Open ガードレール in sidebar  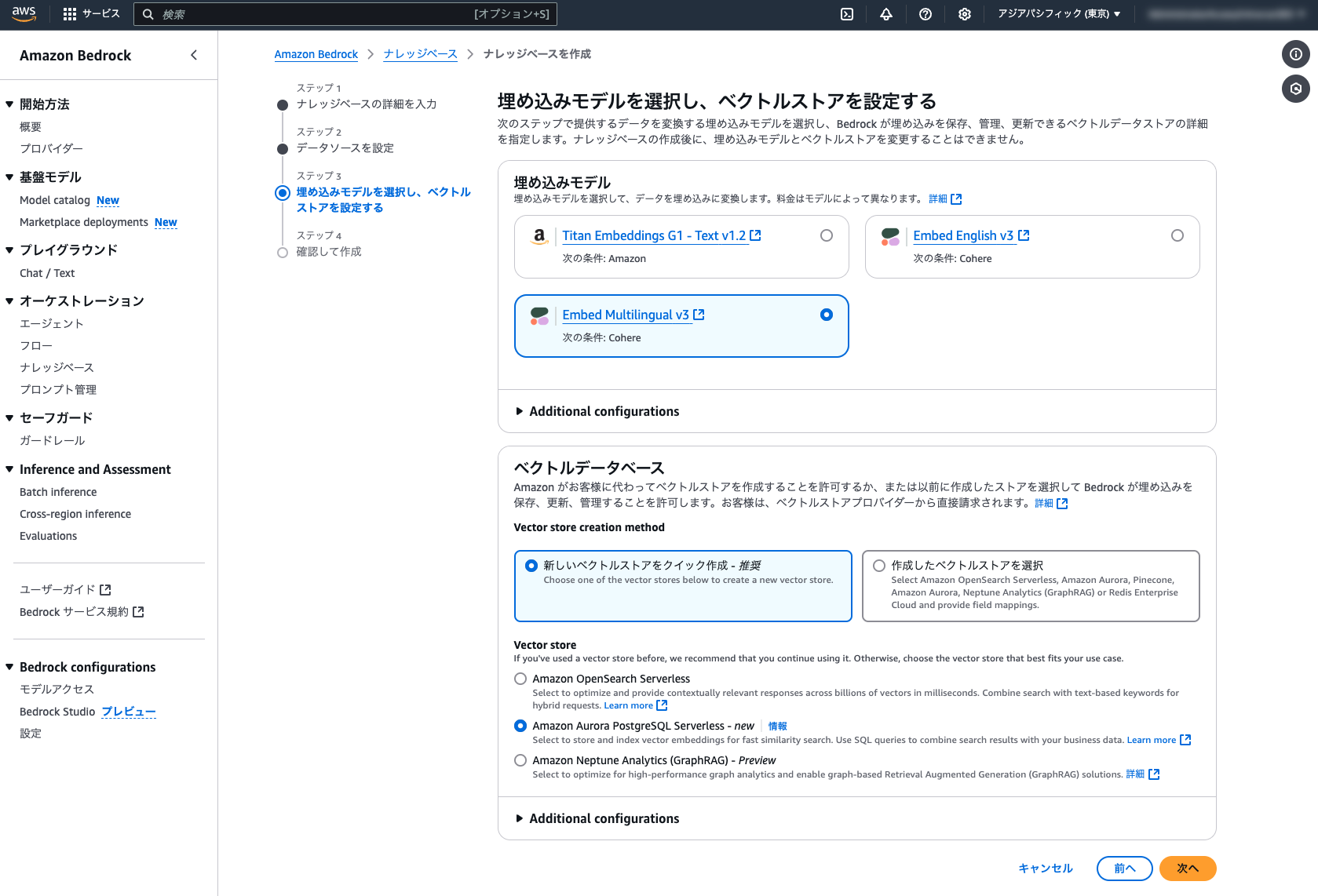pos(52,440)
